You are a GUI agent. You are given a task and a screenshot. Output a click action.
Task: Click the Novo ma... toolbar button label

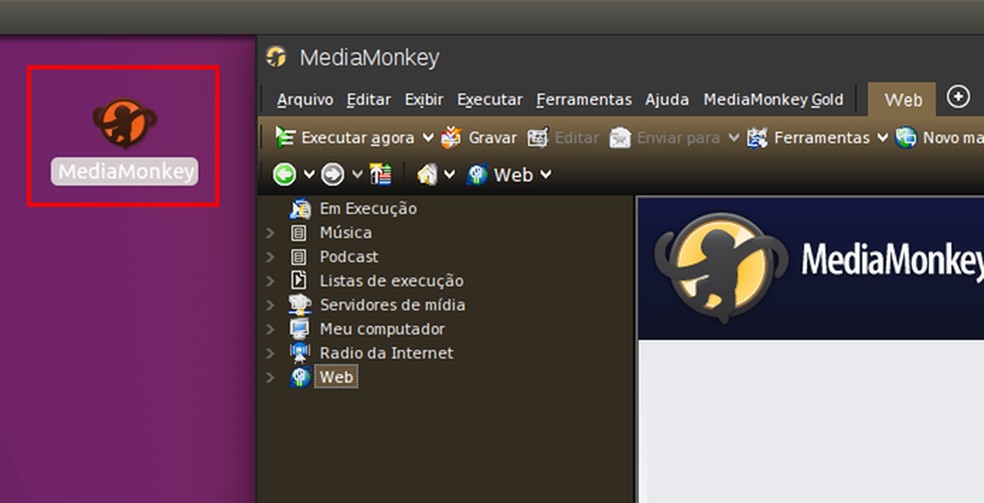953,138
